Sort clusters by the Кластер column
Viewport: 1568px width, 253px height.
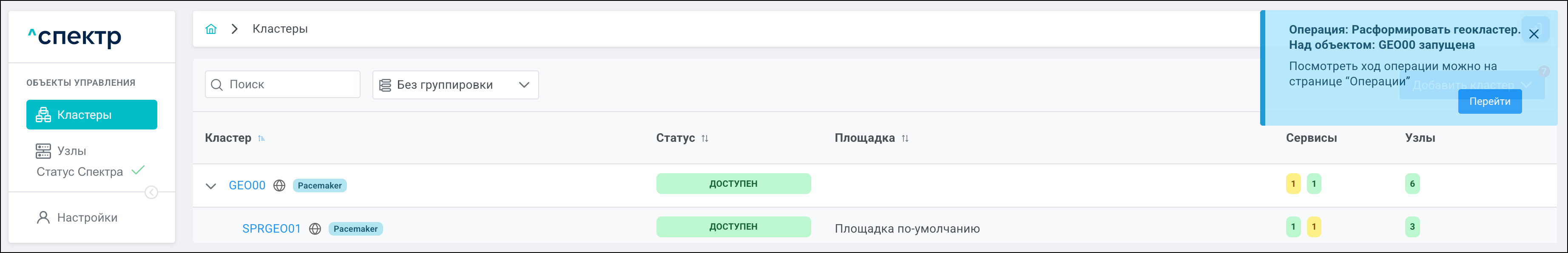coord(262,139)
